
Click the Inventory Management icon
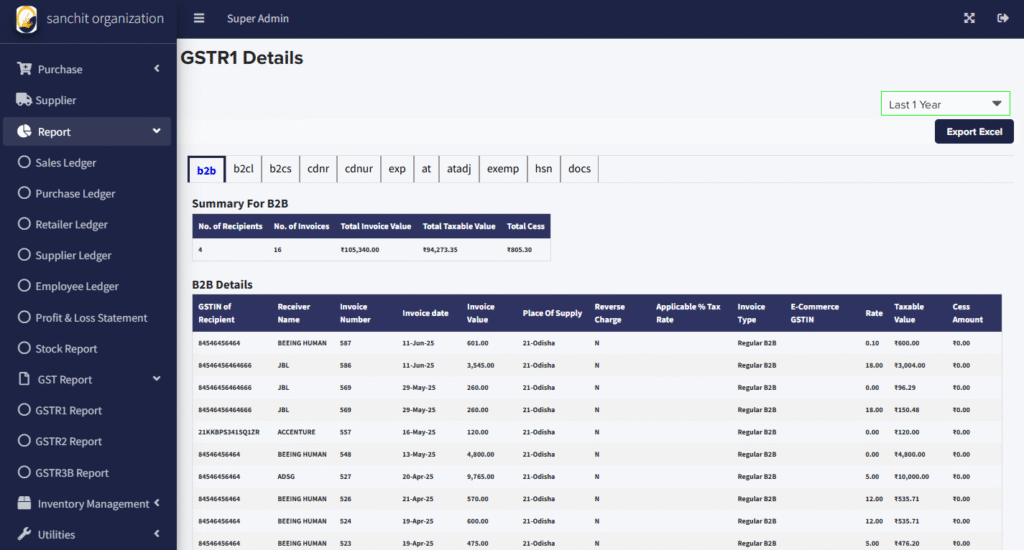24,503
